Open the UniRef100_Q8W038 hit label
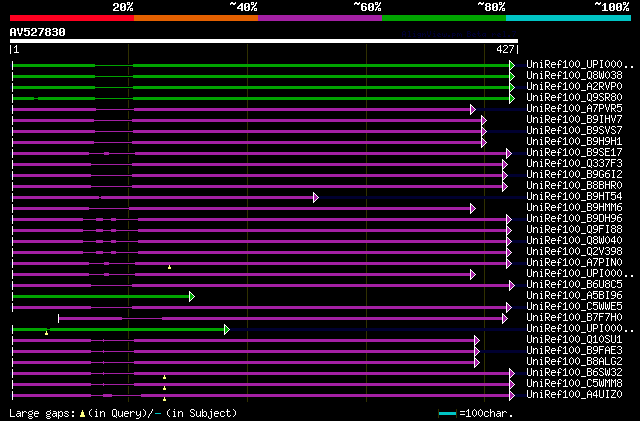The height and width of the screenshot is (421, 640). tap(574, 76)
